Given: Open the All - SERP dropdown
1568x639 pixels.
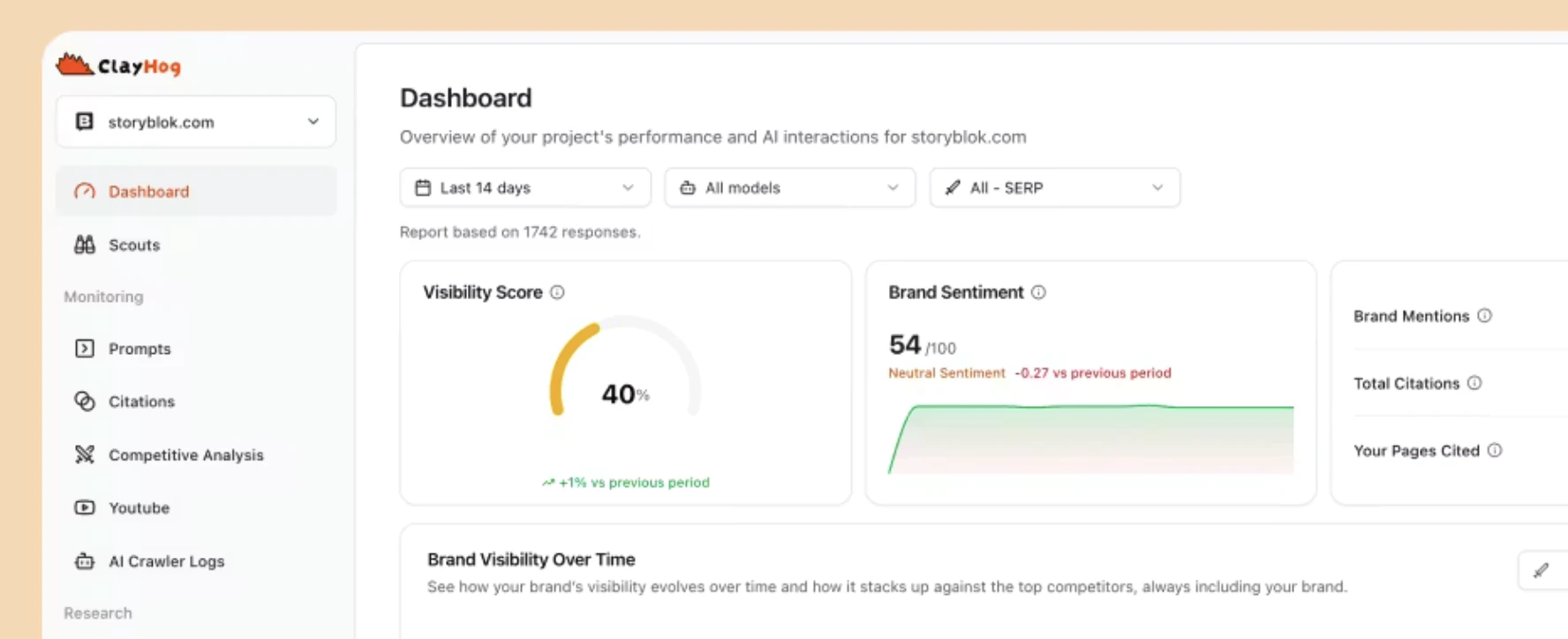Looking at the screenshot, I should 1055,188.
